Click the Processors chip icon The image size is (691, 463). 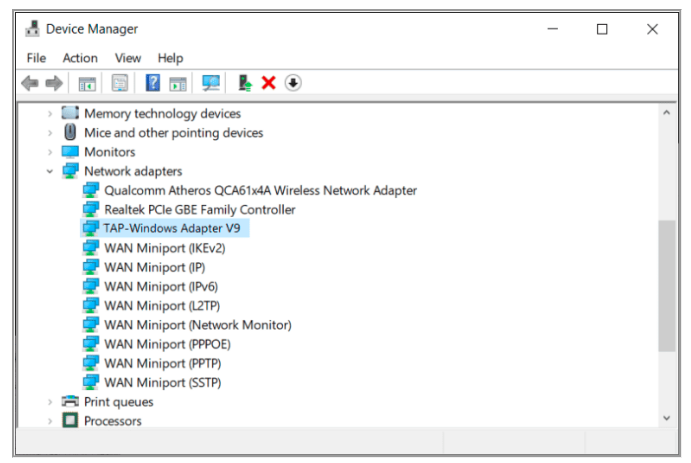70,420
